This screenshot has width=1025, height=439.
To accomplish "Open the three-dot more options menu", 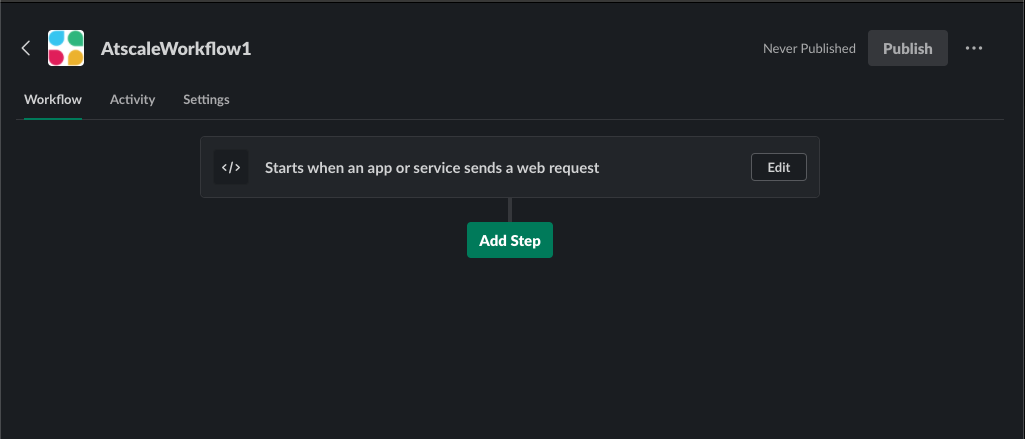I will pyautogui.click(x=974, y=48).
